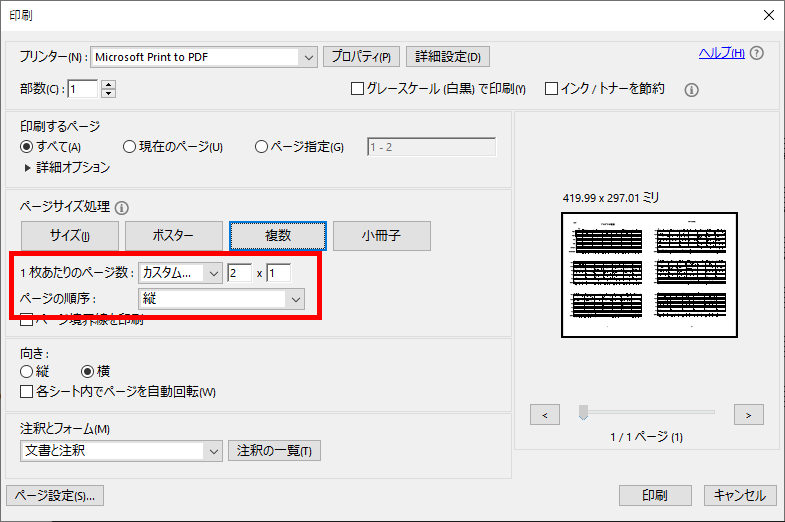Toggle auto-rotate pages in each sheet
This screenshot has width=785, height=522.
coord(27,391)
